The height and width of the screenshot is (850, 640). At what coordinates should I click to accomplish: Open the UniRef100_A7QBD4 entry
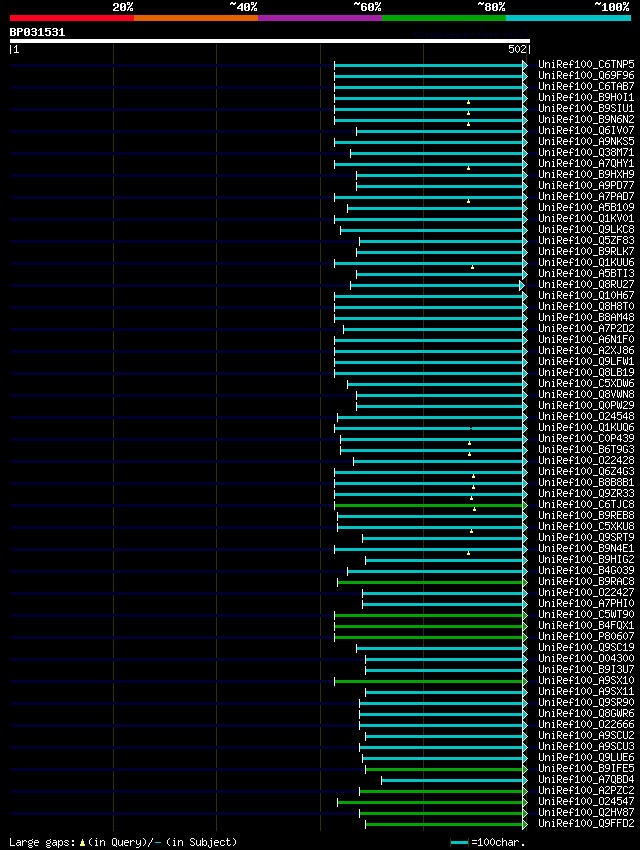pos(586,780)
